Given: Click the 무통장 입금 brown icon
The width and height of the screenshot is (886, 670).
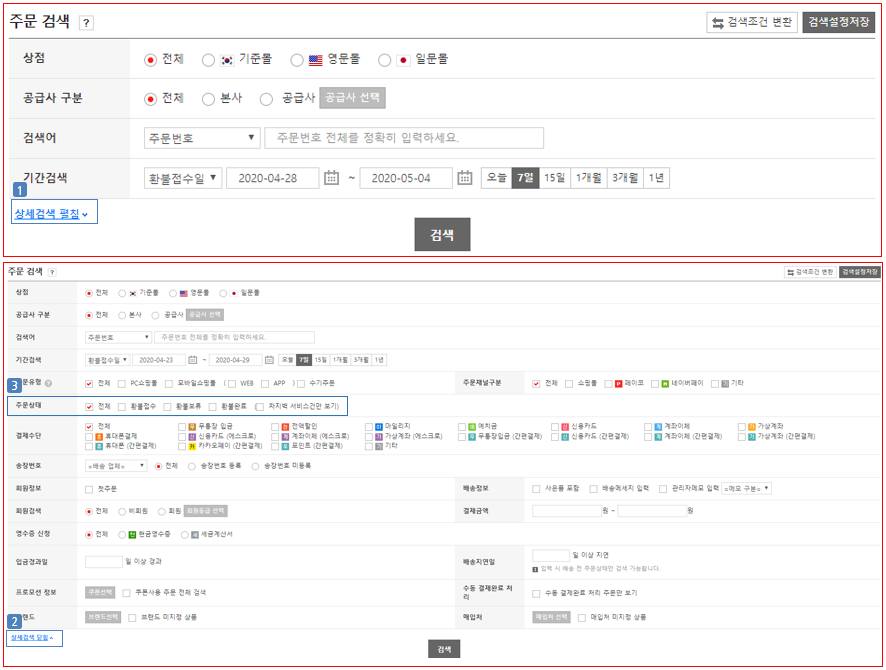Looking at the screenshot, I should [x=192, y=427].
